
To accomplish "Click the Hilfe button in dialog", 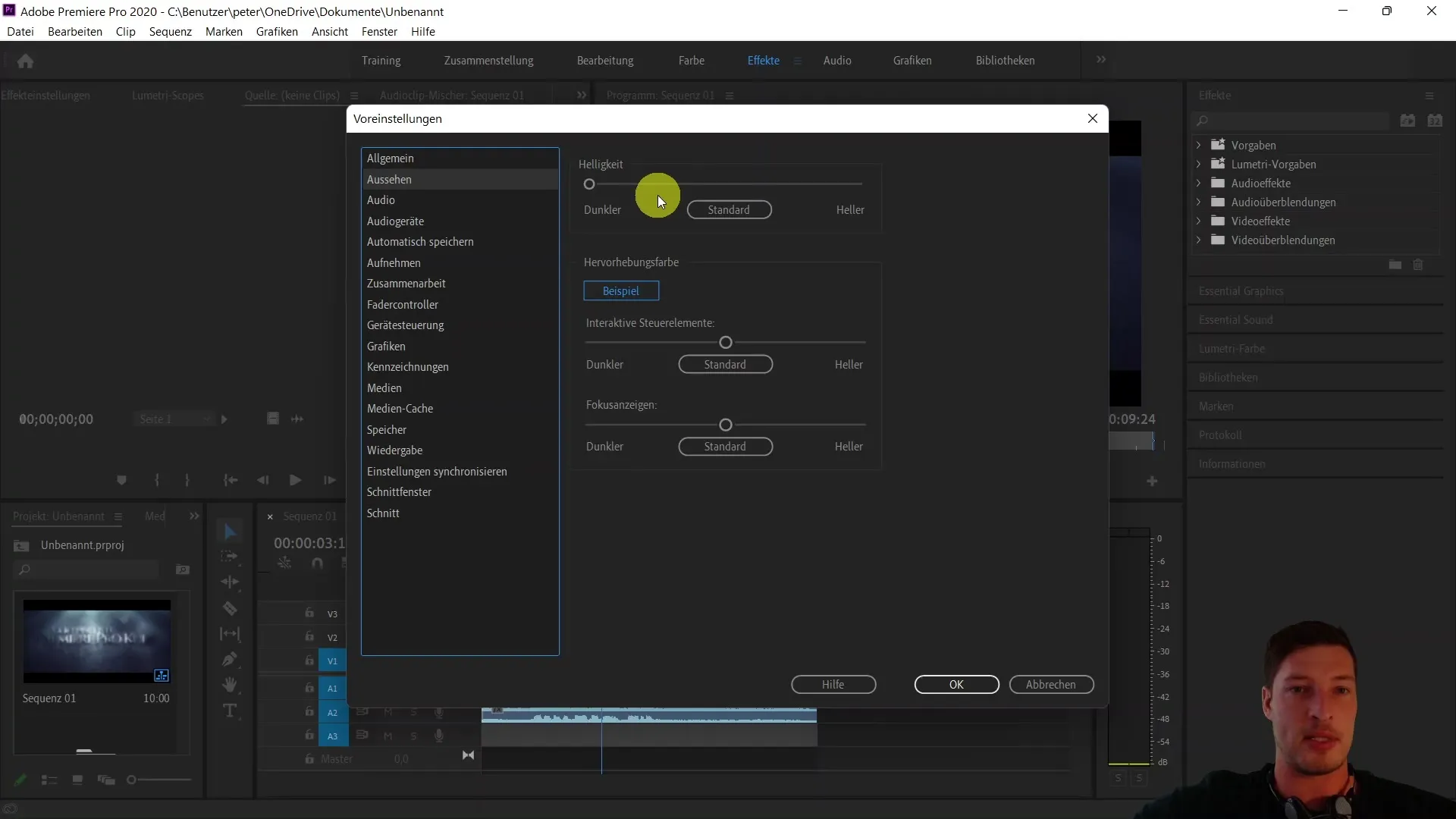I will pyautogui.click(x=833, y=684).
